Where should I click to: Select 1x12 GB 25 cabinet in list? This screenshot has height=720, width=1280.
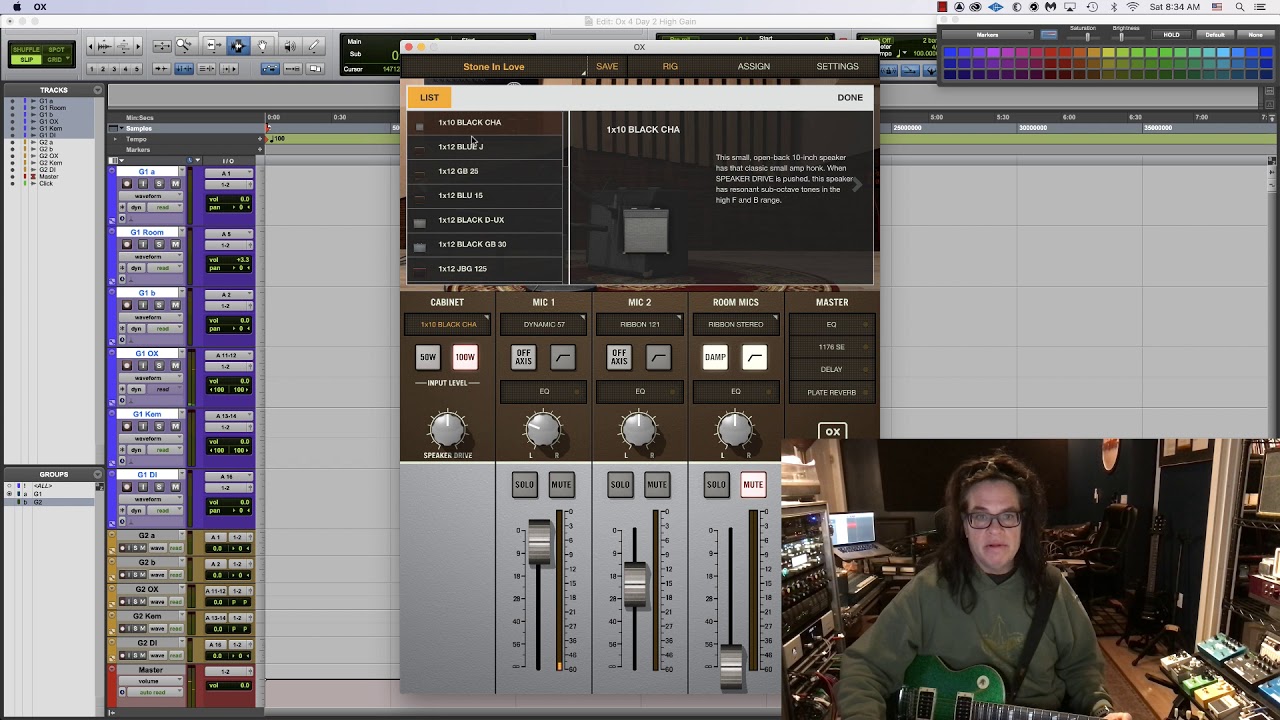[x=485, y=171]
